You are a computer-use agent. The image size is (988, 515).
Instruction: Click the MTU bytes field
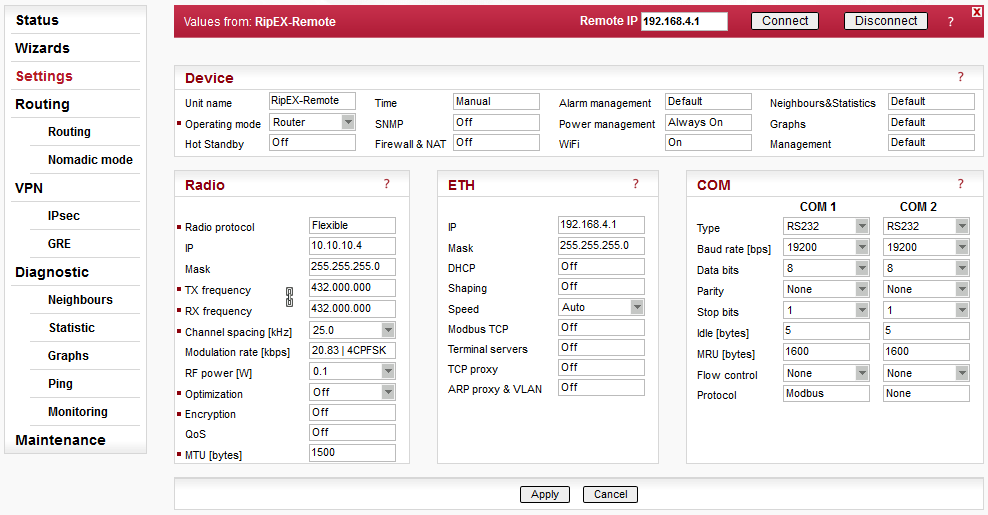click(352, 453)
